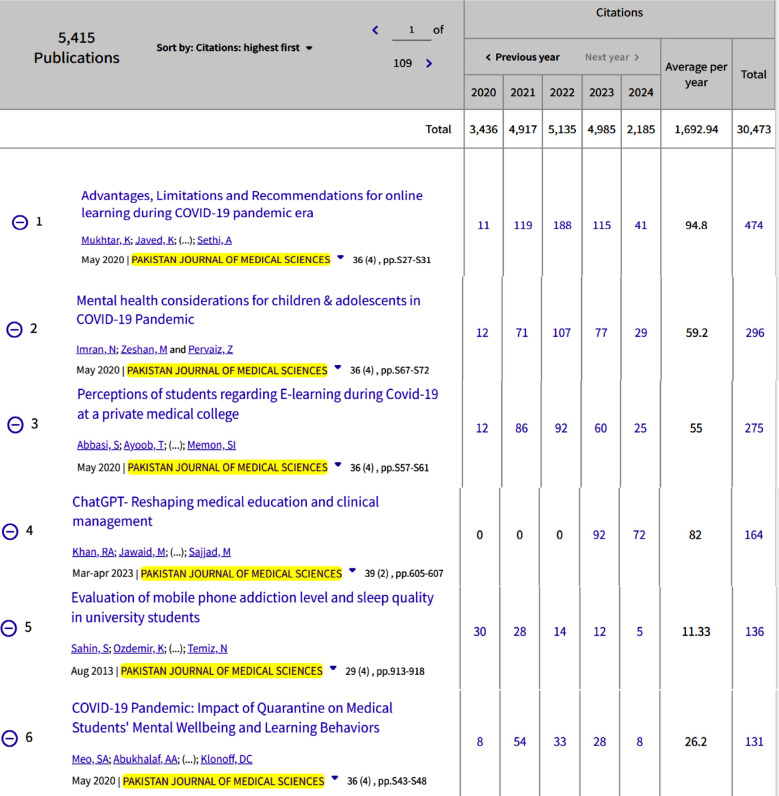The image size is (779, 796).
Task: Remove publication 1 with the minus icon
Action: click(20, 222)
